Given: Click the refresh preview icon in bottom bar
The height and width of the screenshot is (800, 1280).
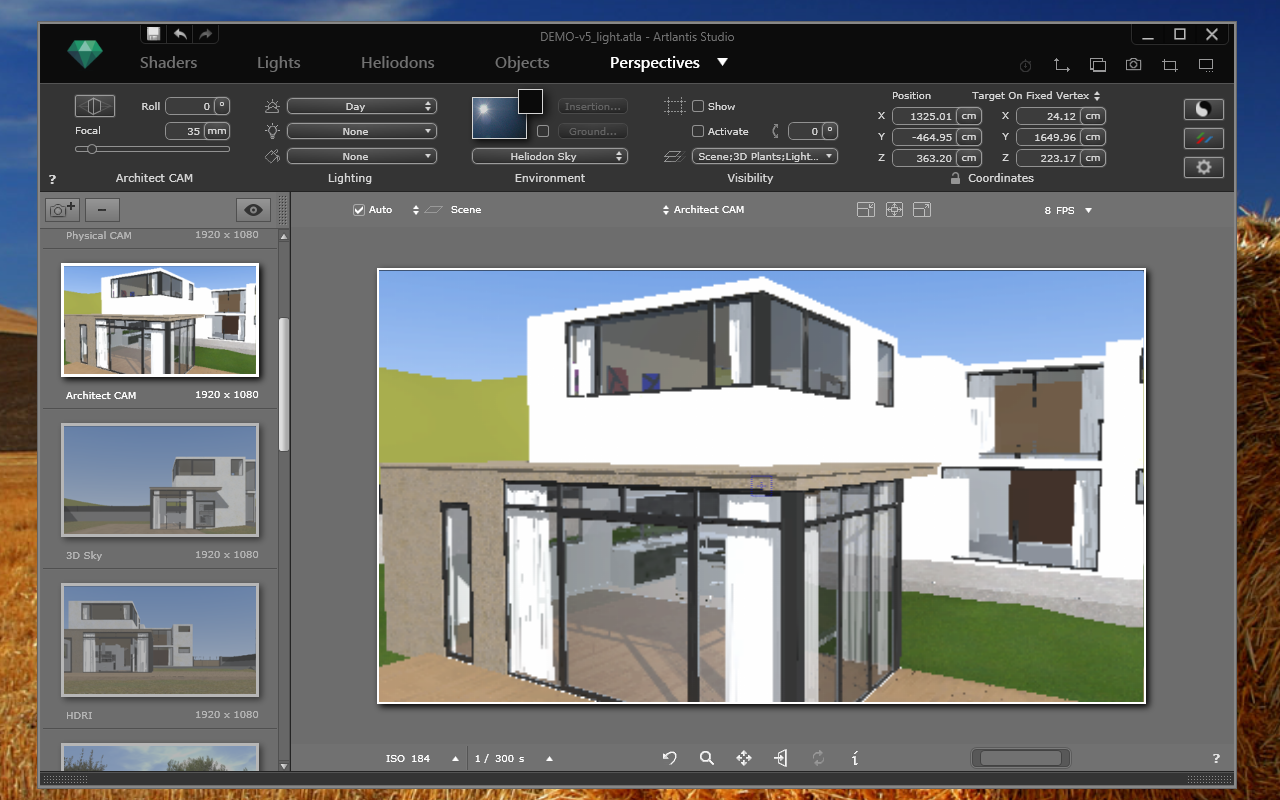Looking at the screenshot, I should (818, 758).
